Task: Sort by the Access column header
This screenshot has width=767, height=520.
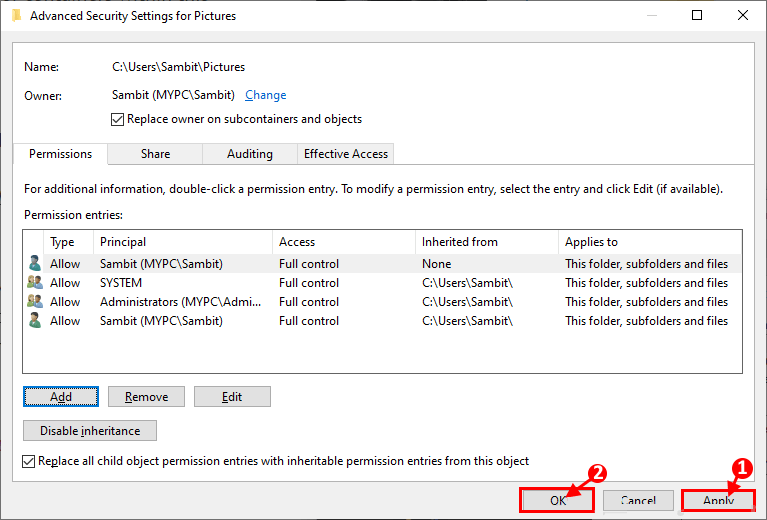Action: pos(344,242)
